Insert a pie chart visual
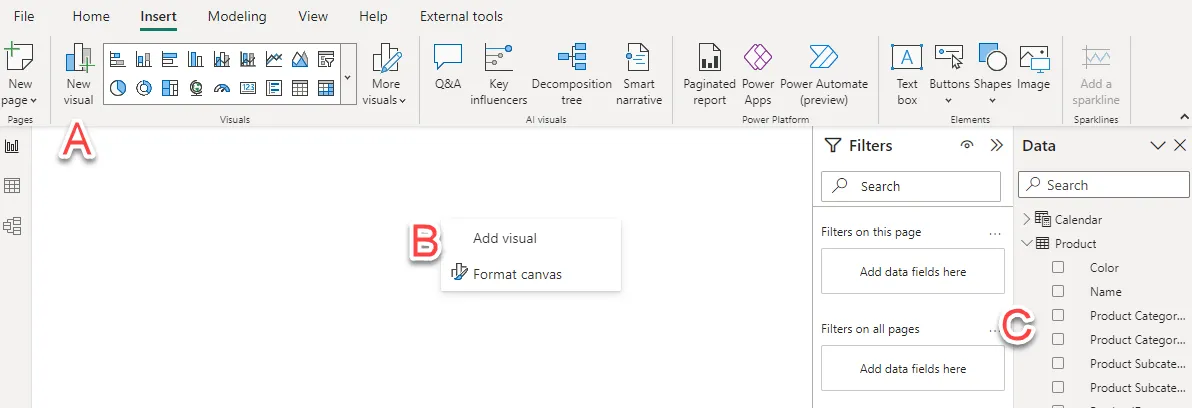Screen dimensions: 1192x408 pos(117,88)
